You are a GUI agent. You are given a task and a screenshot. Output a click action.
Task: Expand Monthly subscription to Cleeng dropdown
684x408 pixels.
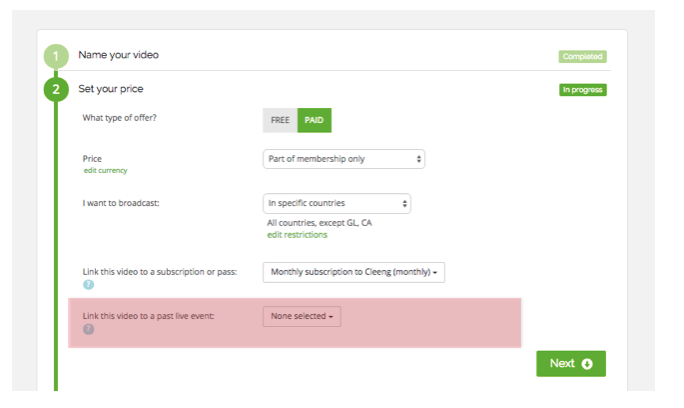(x=354, y=272)
